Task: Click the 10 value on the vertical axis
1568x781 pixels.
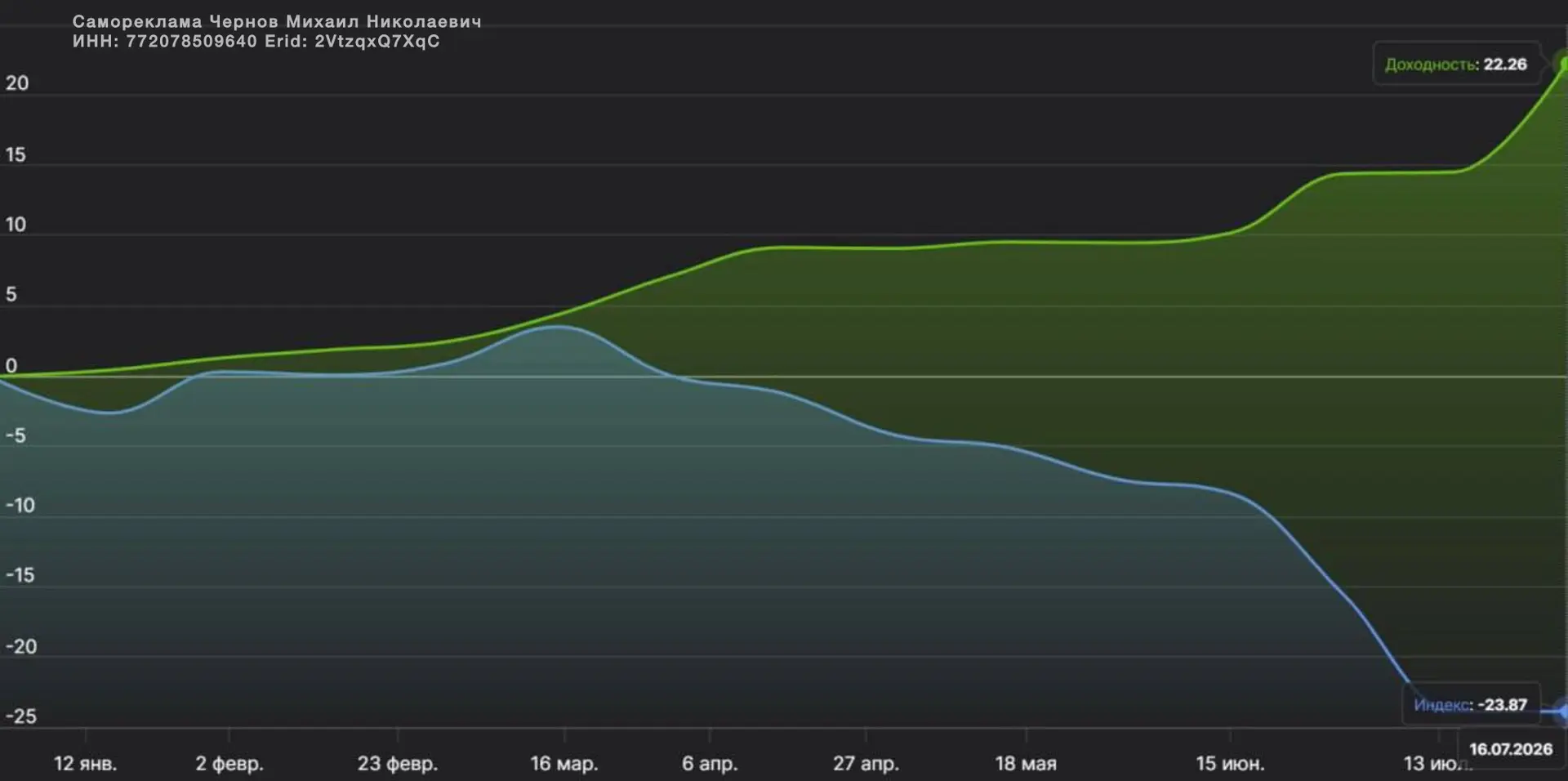Action: (x=16, y=225)
